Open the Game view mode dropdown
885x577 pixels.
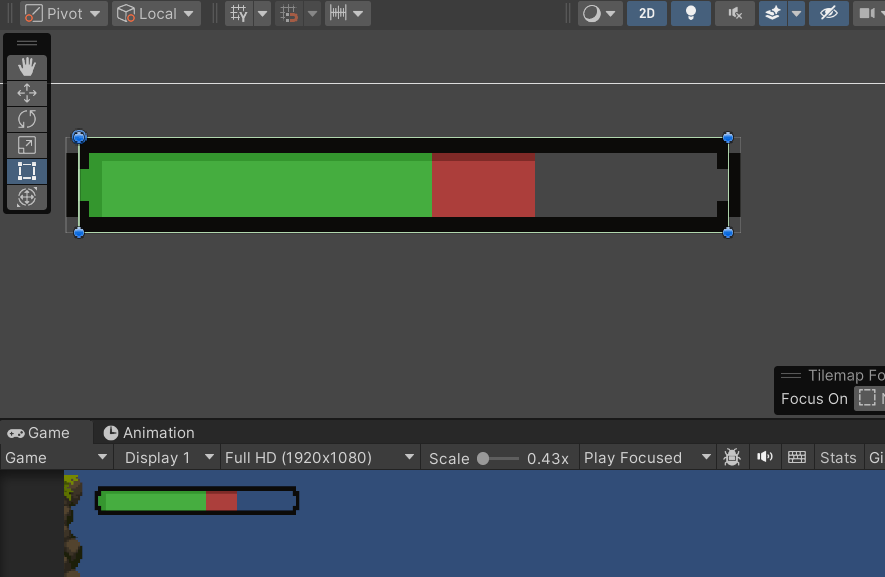[56, 458]
